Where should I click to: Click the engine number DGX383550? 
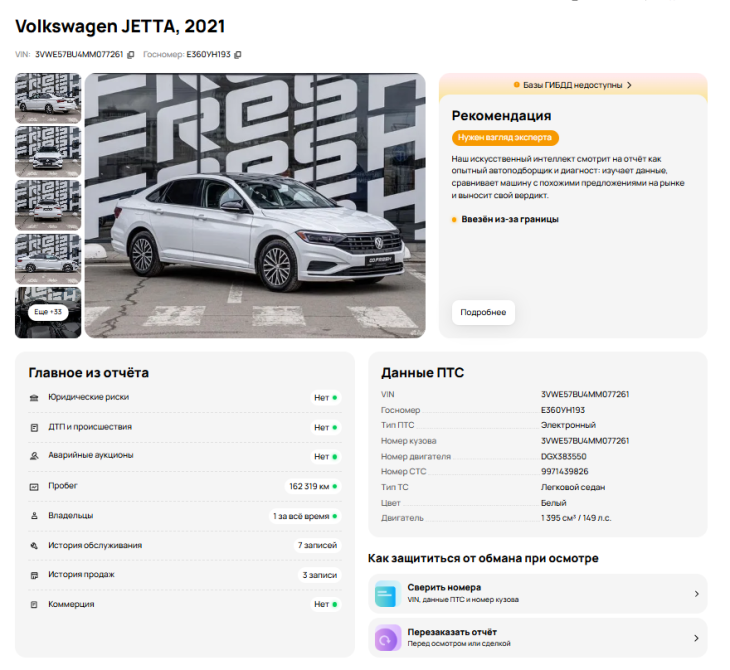tap(563, 456)
